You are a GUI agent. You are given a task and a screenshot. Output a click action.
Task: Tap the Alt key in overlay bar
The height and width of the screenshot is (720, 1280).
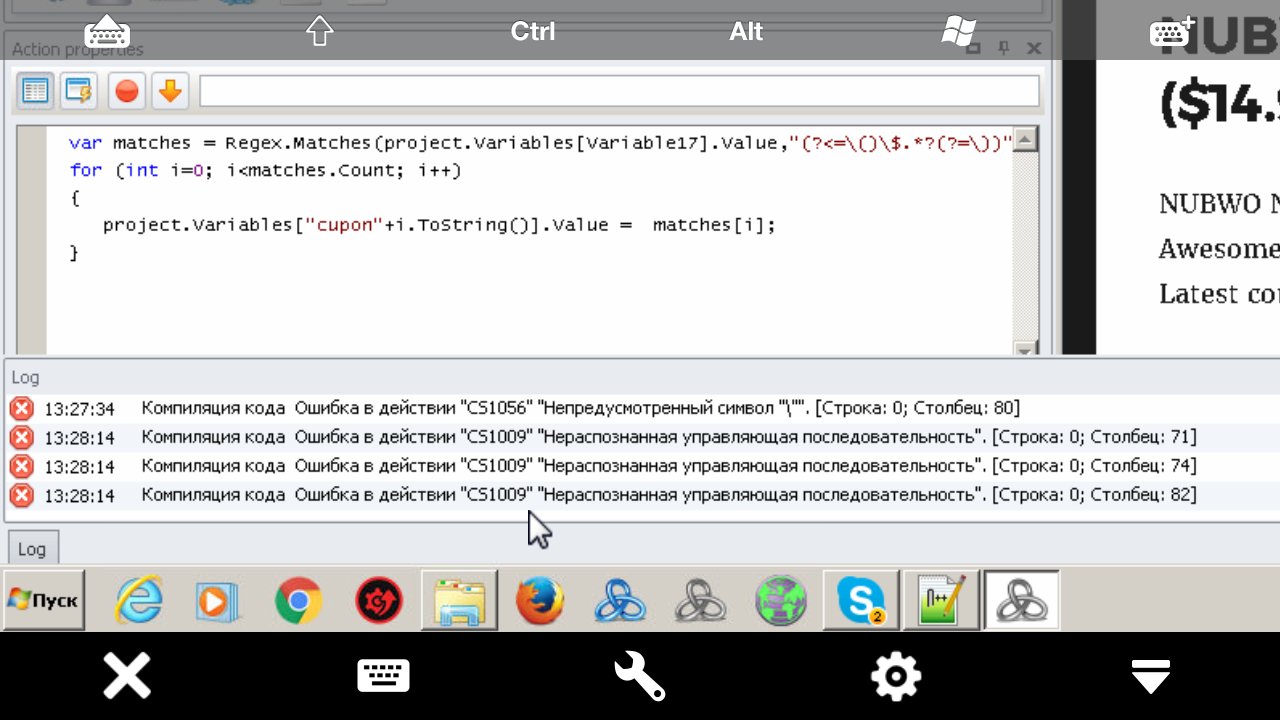coord(746,32)
